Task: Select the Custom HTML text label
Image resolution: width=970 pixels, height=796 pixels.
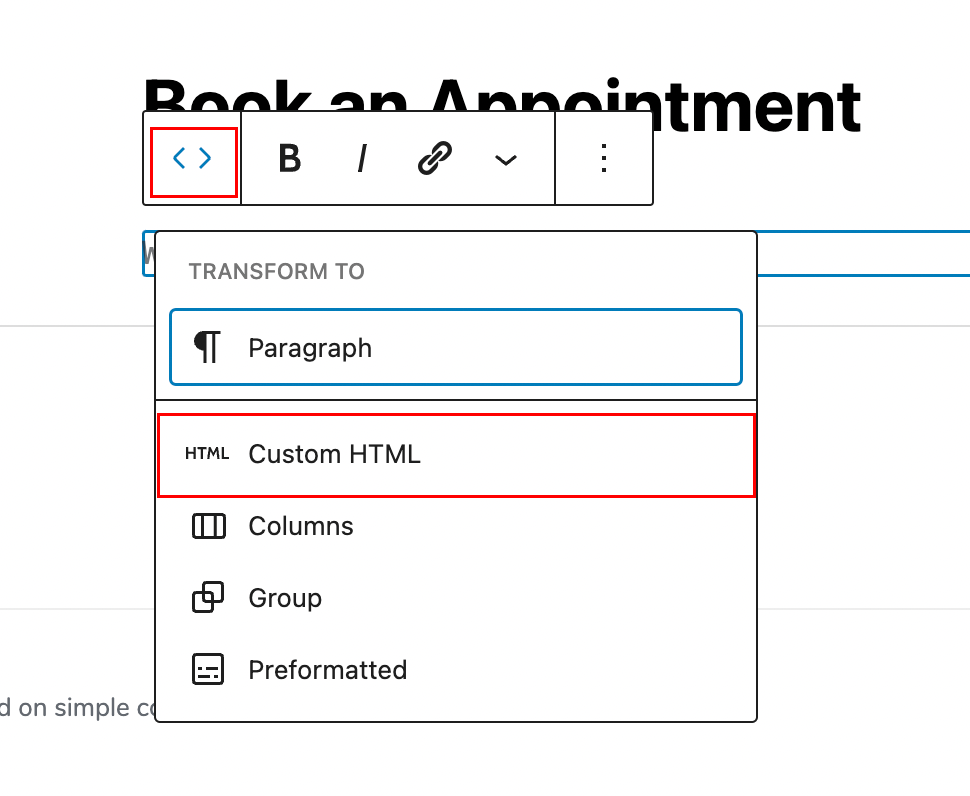Action: coord(334,454)
